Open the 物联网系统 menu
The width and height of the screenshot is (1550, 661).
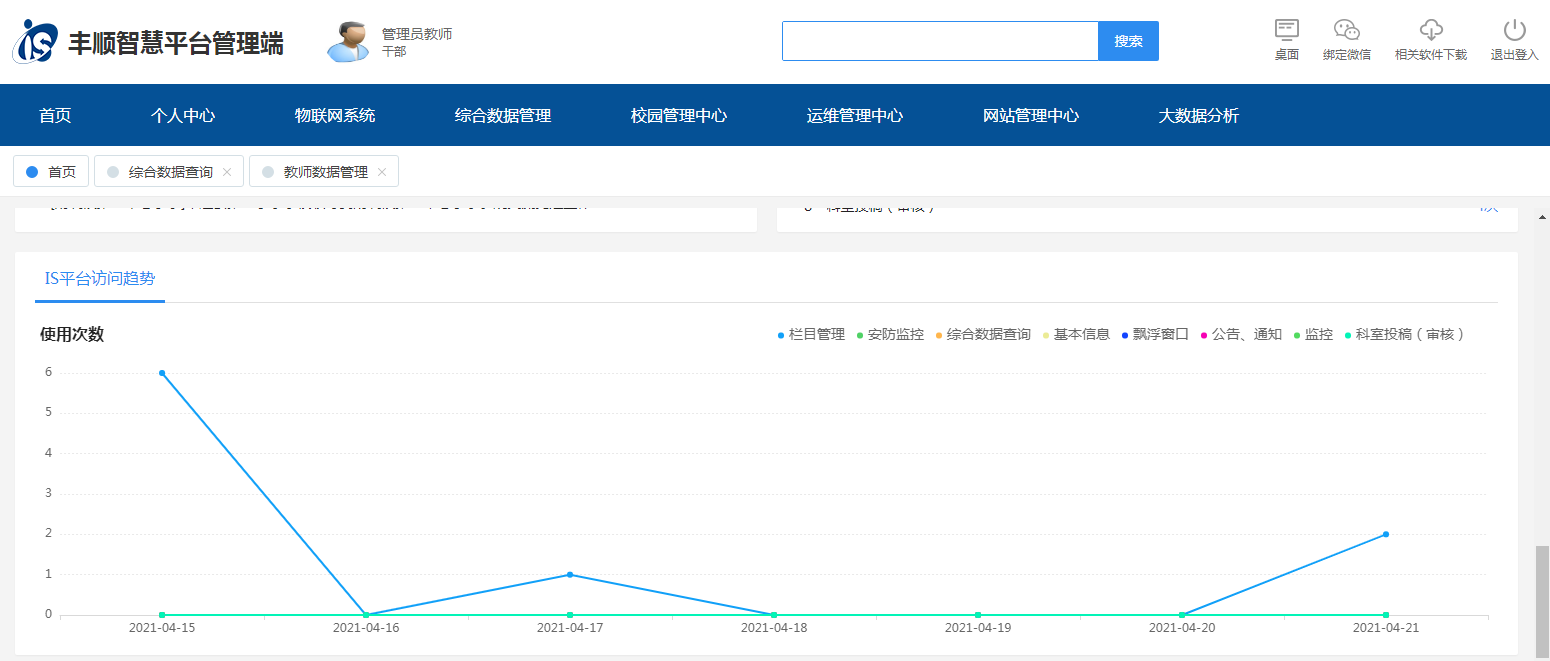point(335,115)
